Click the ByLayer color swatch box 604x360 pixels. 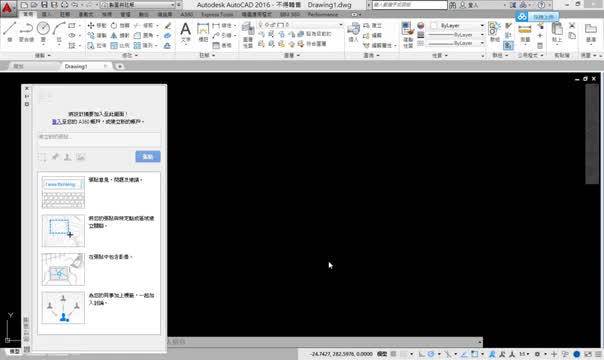click(x=434, y=25)
